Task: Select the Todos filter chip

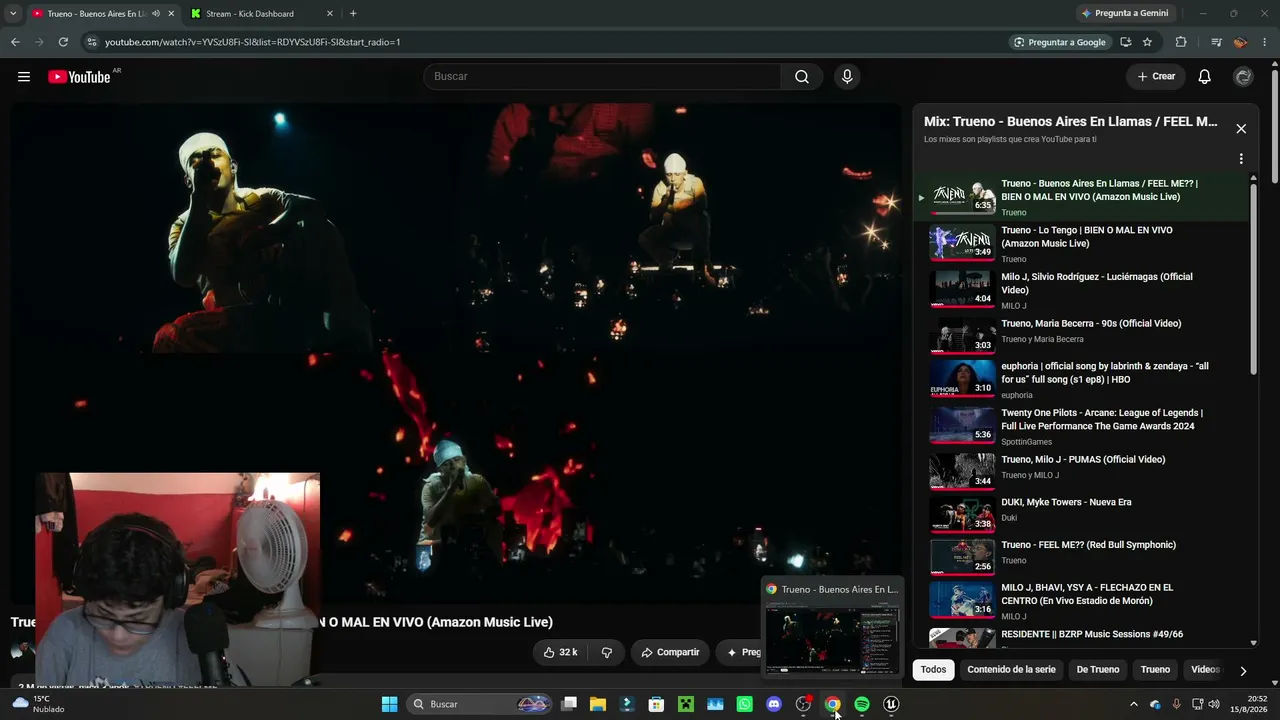Action: (933, 670)
